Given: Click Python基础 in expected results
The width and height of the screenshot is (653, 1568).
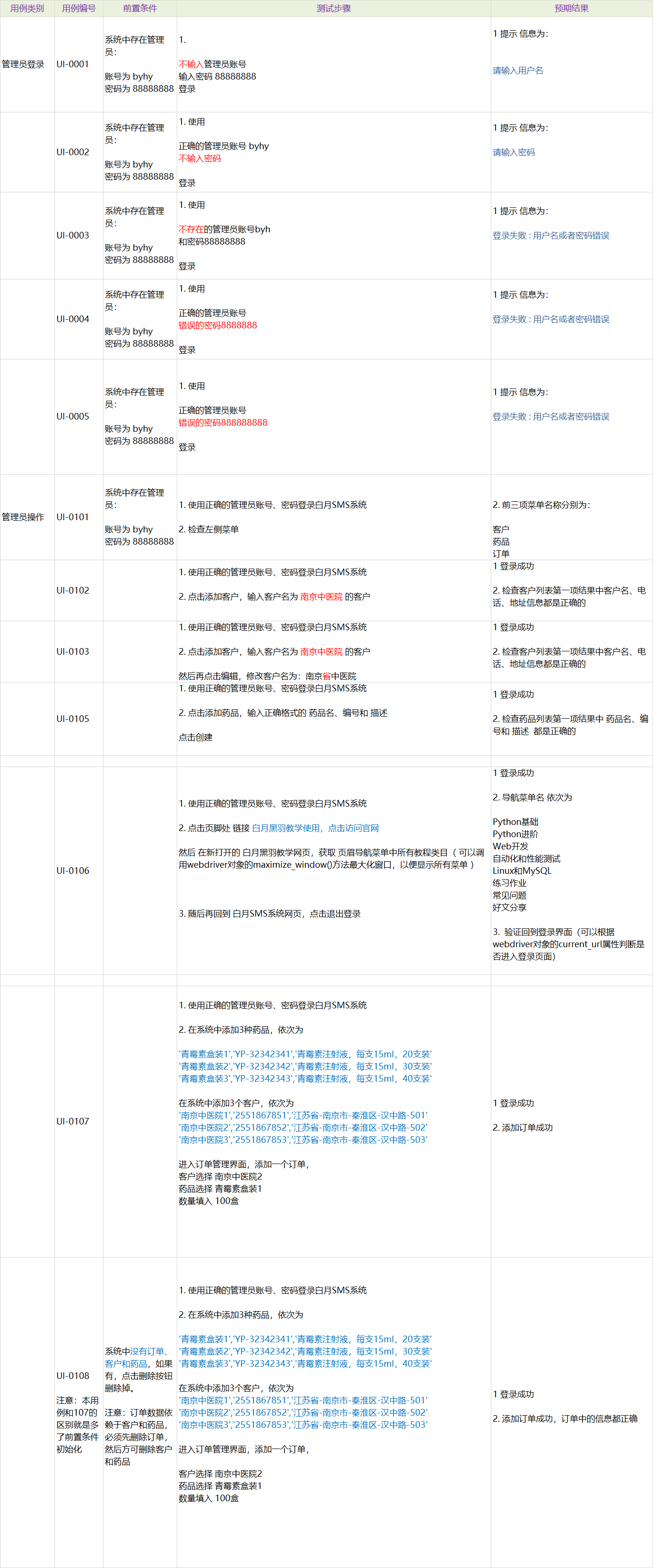Looking at the screenshot, I should pos(515,822).
